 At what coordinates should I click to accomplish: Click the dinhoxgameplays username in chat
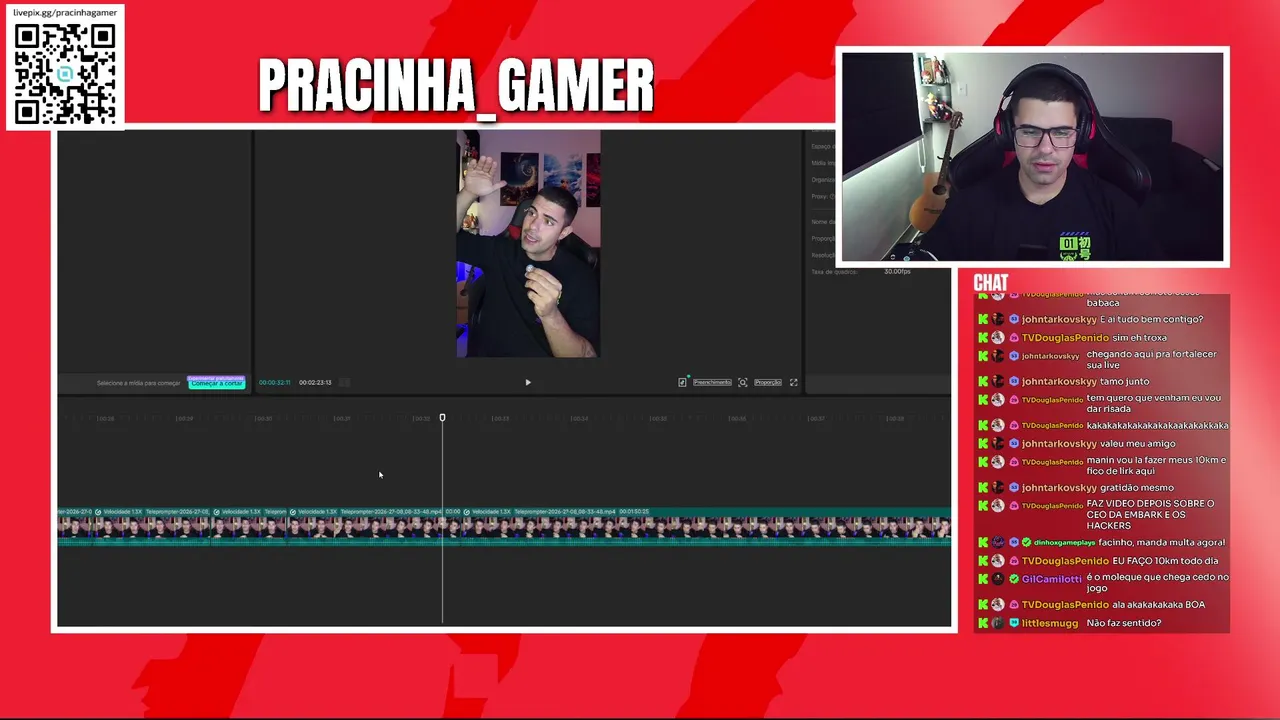tap(1065, 542)
